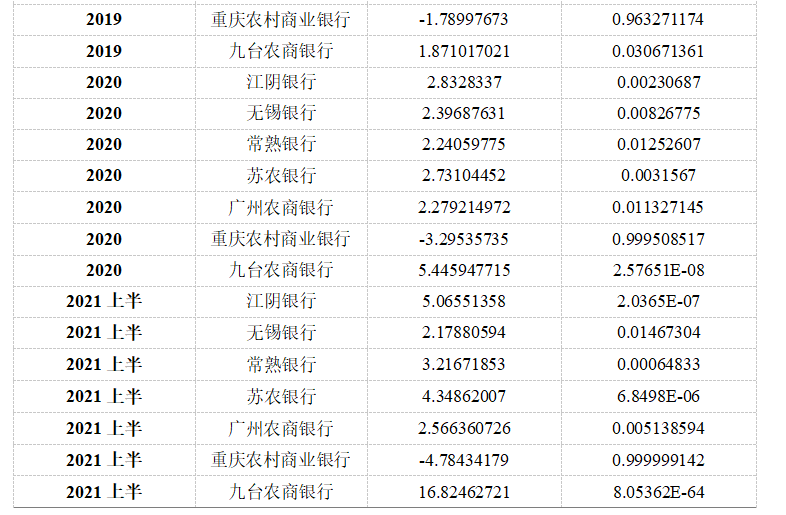Click the cell 2.0365E-07
Viewport: 786px width, 515px height.
pos(658,301)
